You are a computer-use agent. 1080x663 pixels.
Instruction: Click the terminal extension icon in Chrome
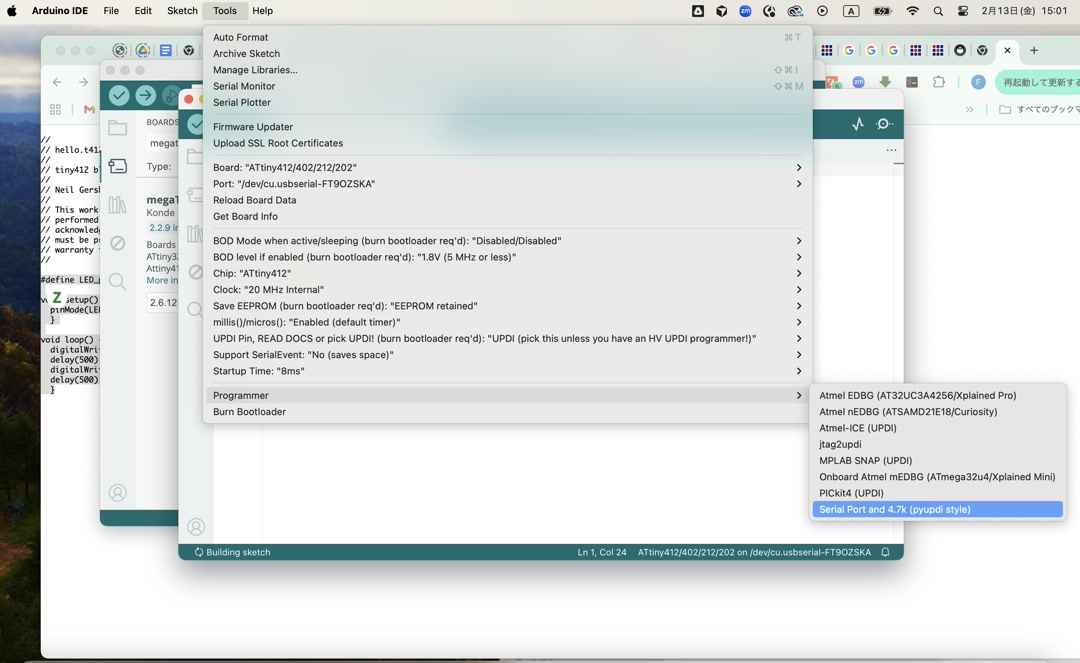[x=912, y=82]
